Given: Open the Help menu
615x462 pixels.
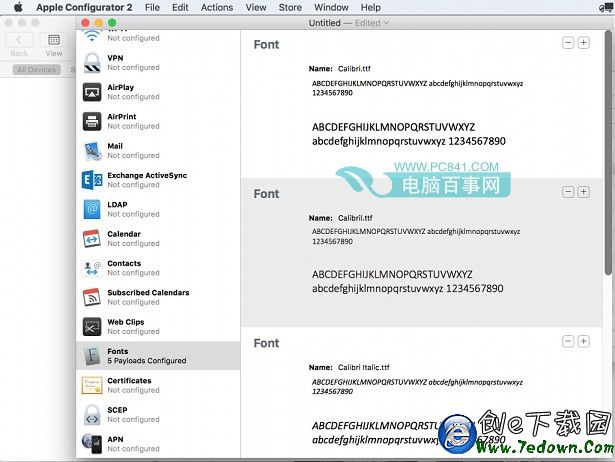Looking at the screenshot, I should point(371,7).
